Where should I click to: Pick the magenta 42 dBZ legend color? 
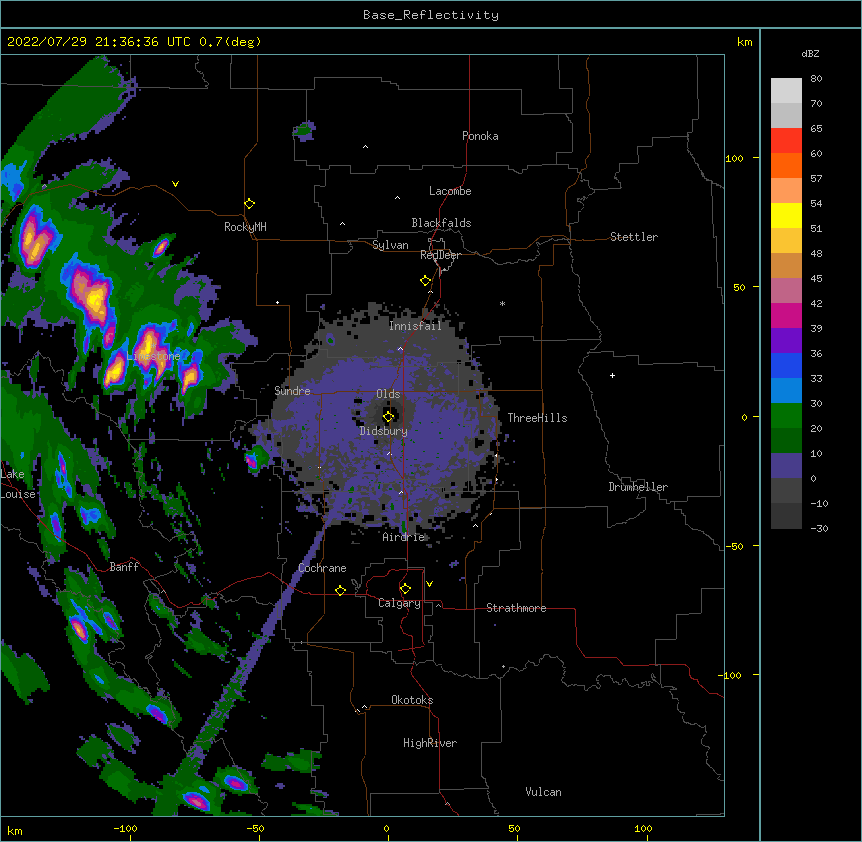pyautogui.click(x=786, y=315)
